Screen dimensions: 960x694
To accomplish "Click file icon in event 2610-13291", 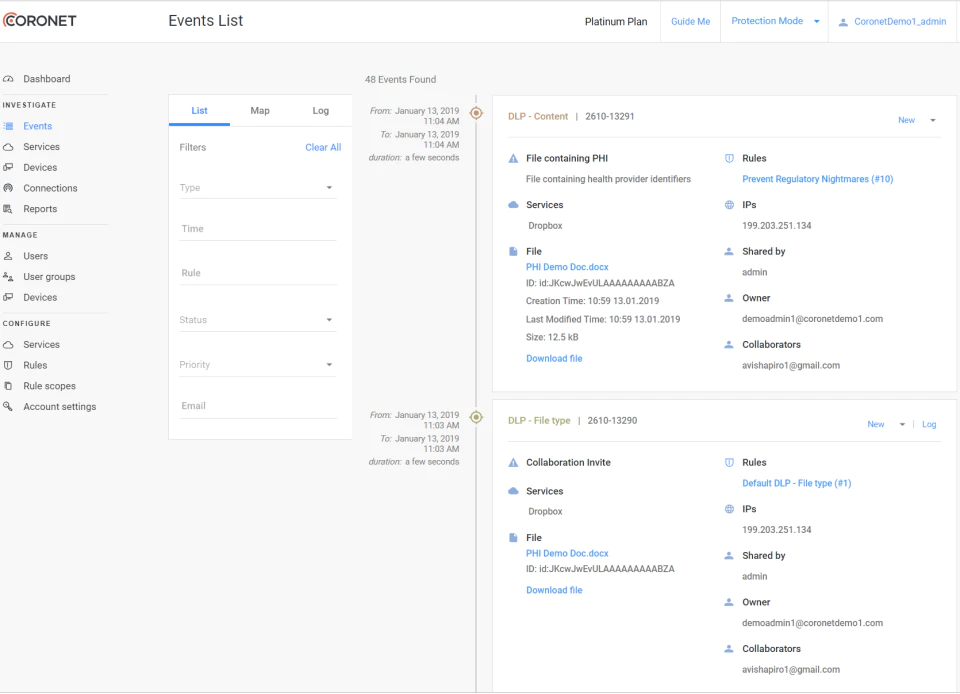I will 513,252.
